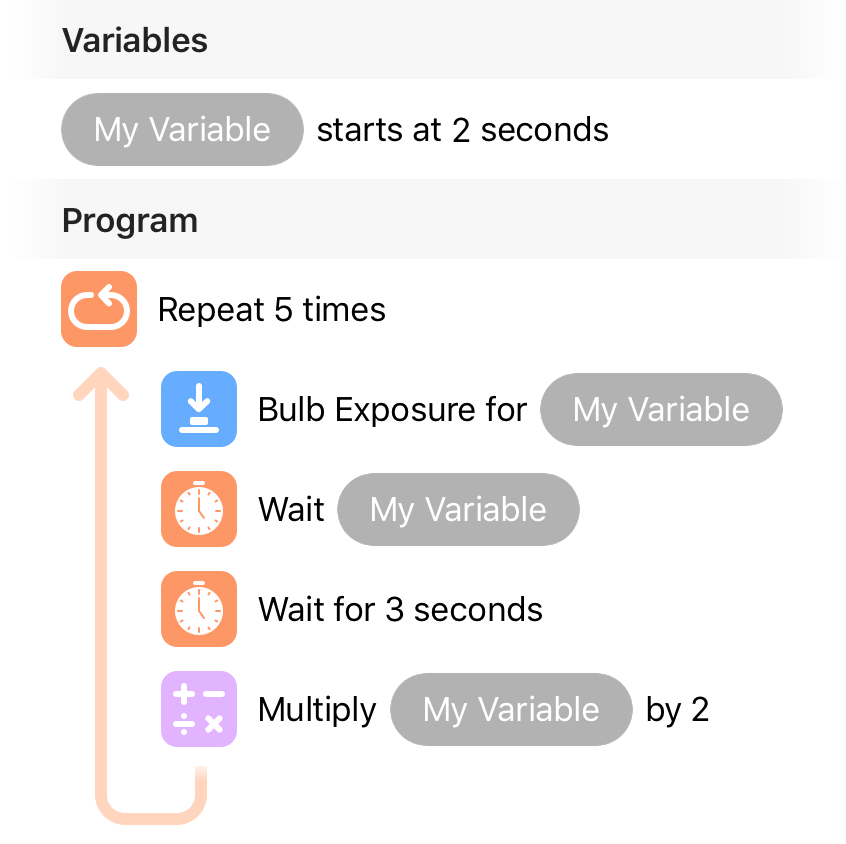Click the orange Repeat loop icon

[99, 309]
